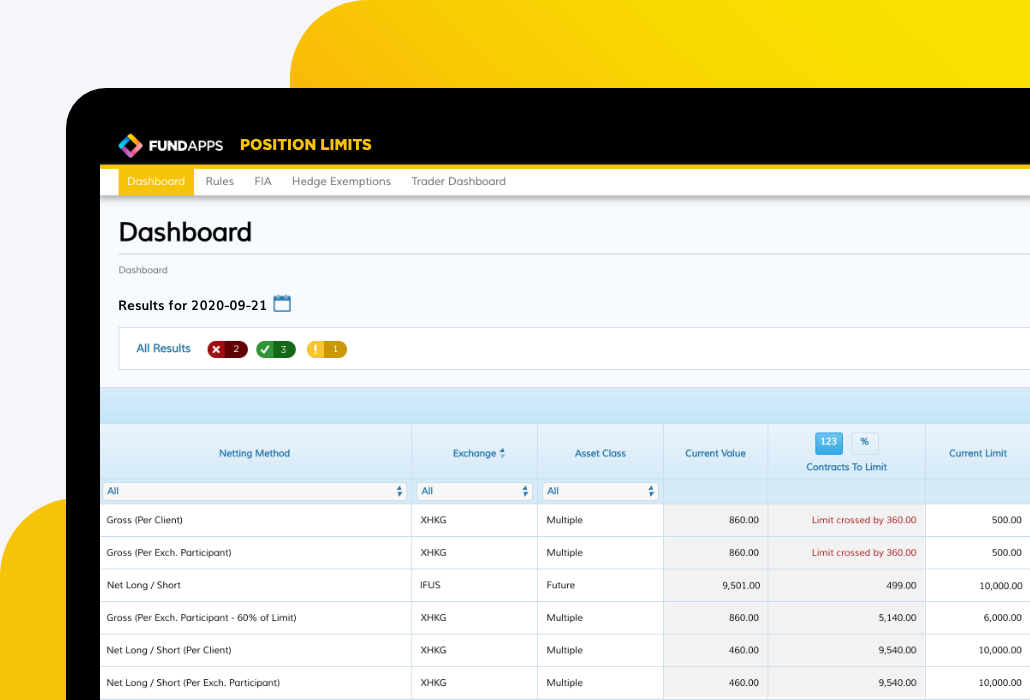Viewport: 1030px width, 700px height.
Task: Click the All Results link
Action: tap(163, 349)
